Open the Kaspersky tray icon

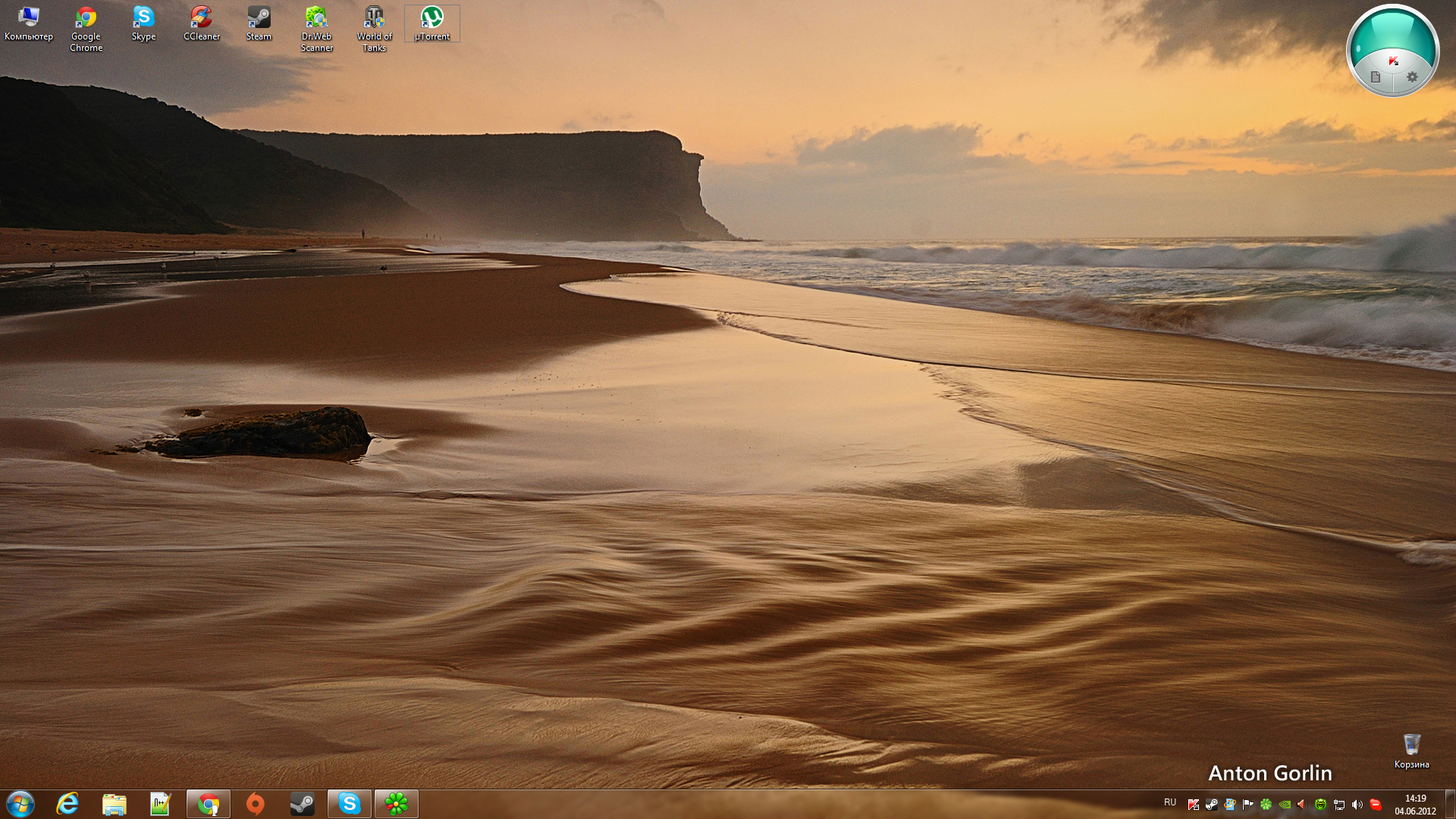pyautogui.click(x=1194, y=805)
